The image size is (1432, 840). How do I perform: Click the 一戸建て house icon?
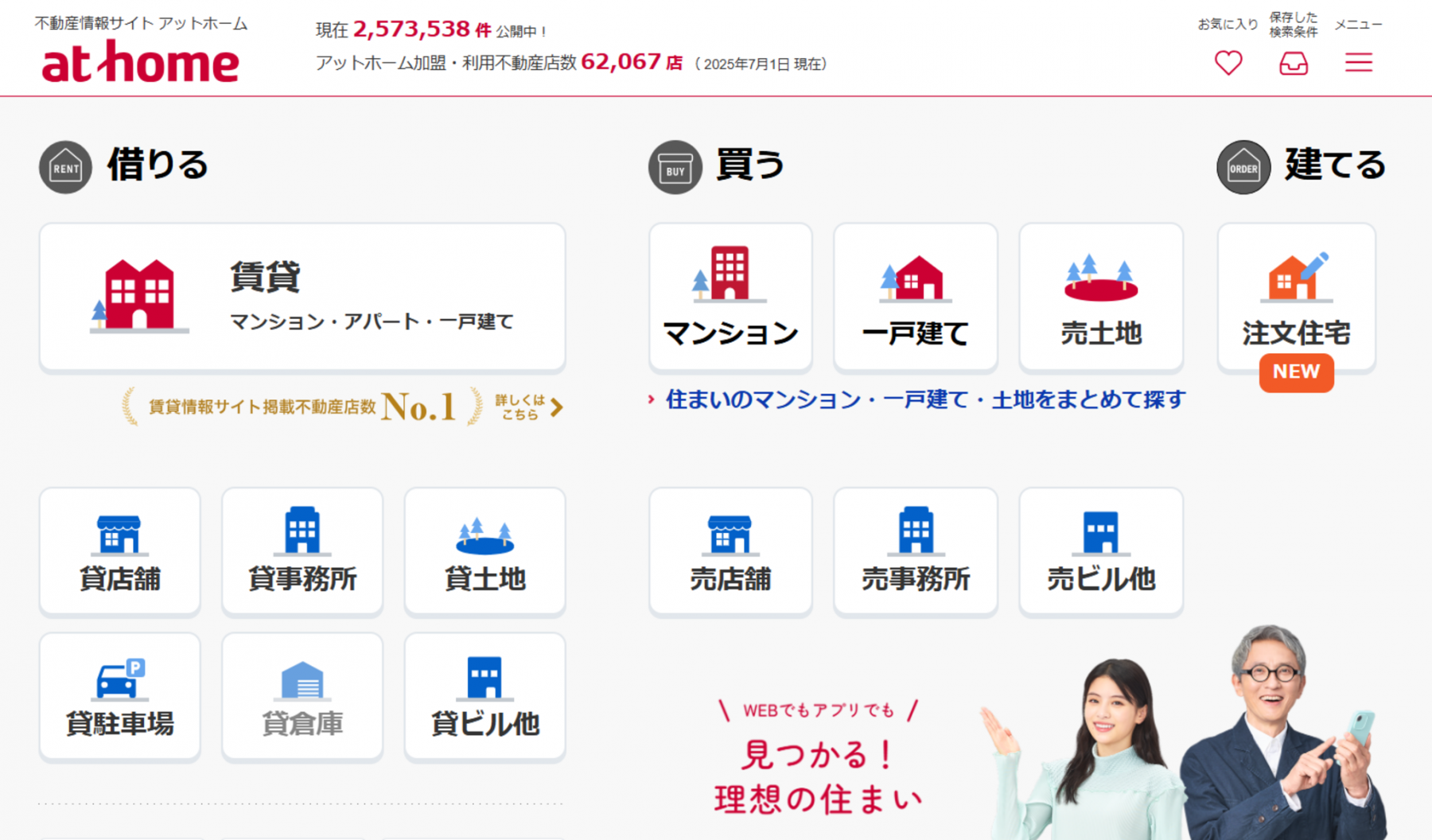pyautogui.click(x=915, y=278)
